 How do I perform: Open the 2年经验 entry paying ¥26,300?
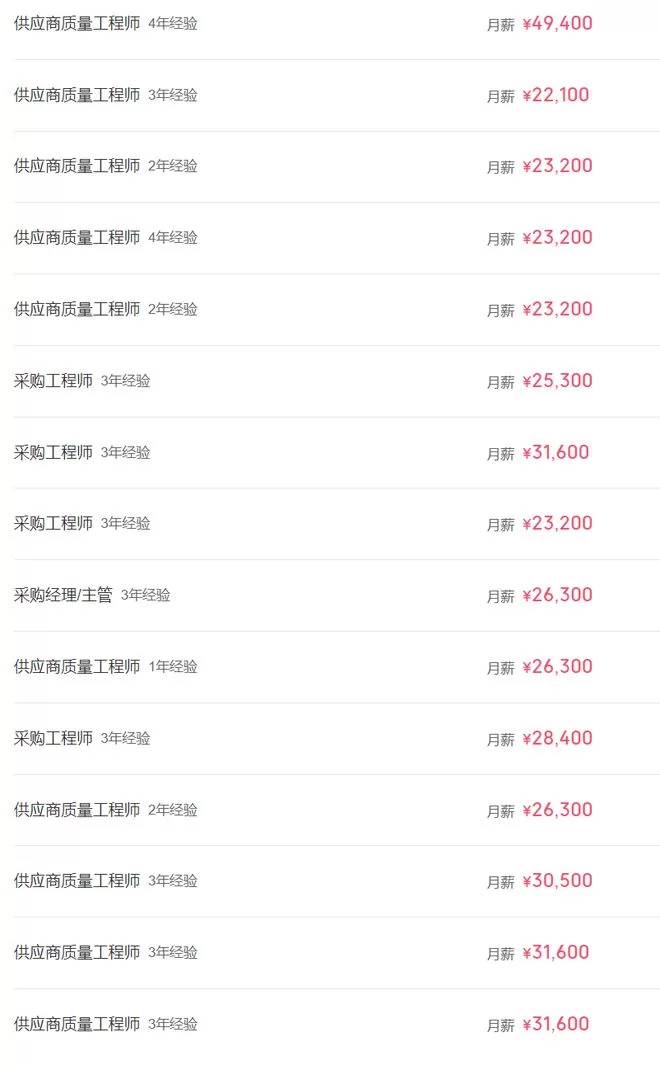click(77, 810)
